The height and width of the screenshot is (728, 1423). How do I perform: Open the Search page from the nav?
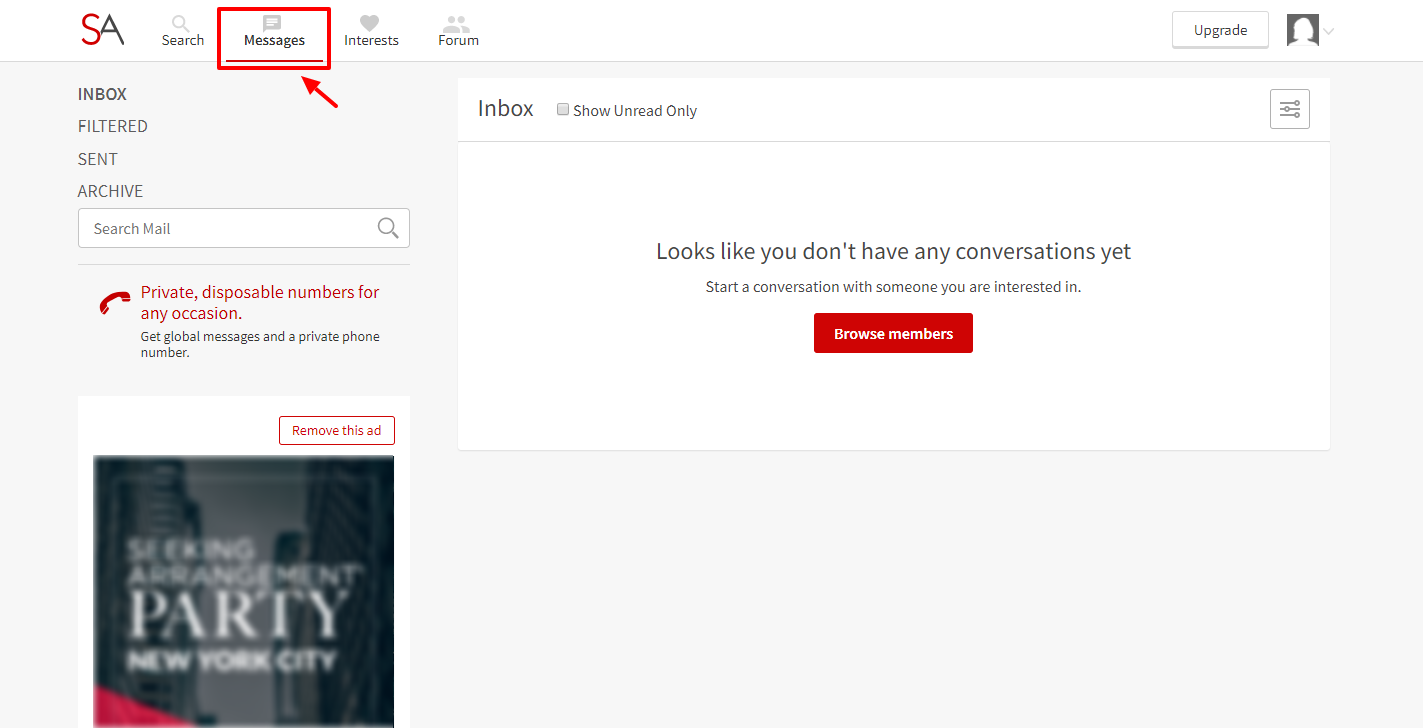coord(182,31)
